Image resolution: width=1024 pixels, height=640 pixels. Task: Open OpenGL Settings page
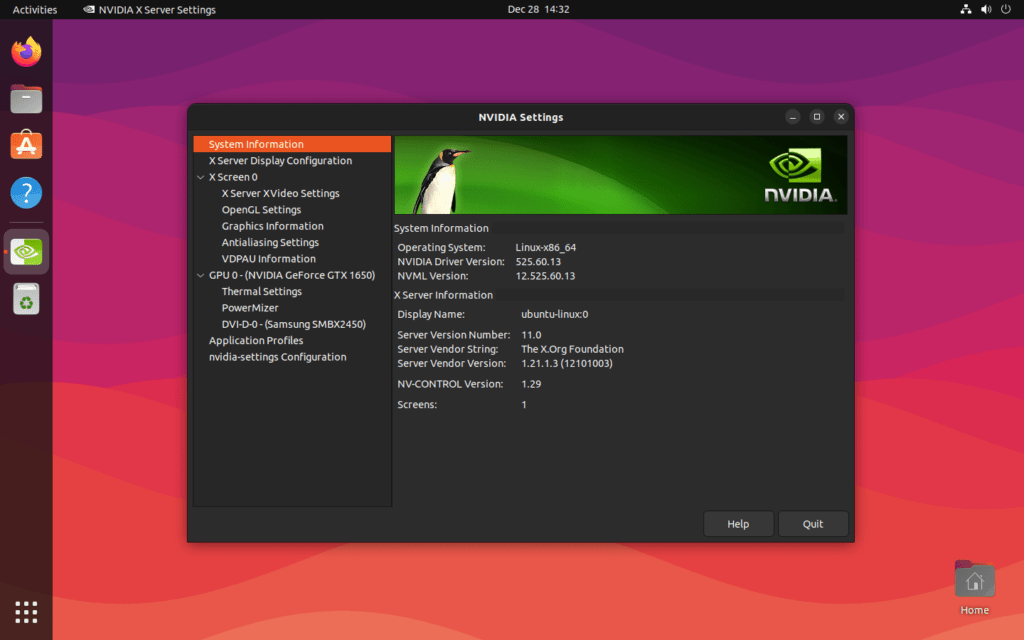click(x=261, y=210)
